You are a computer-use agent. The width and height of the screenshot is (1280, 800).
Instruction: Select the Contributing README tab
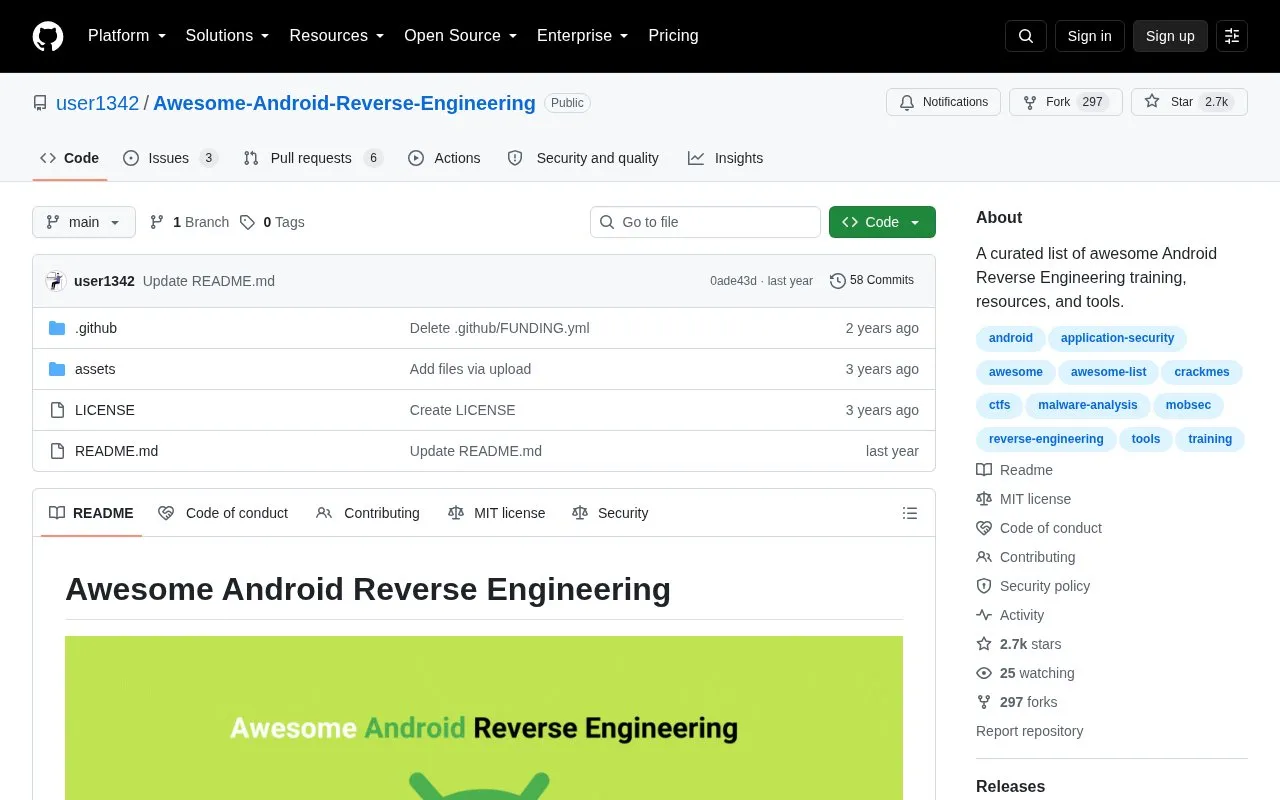click(368, 513)
